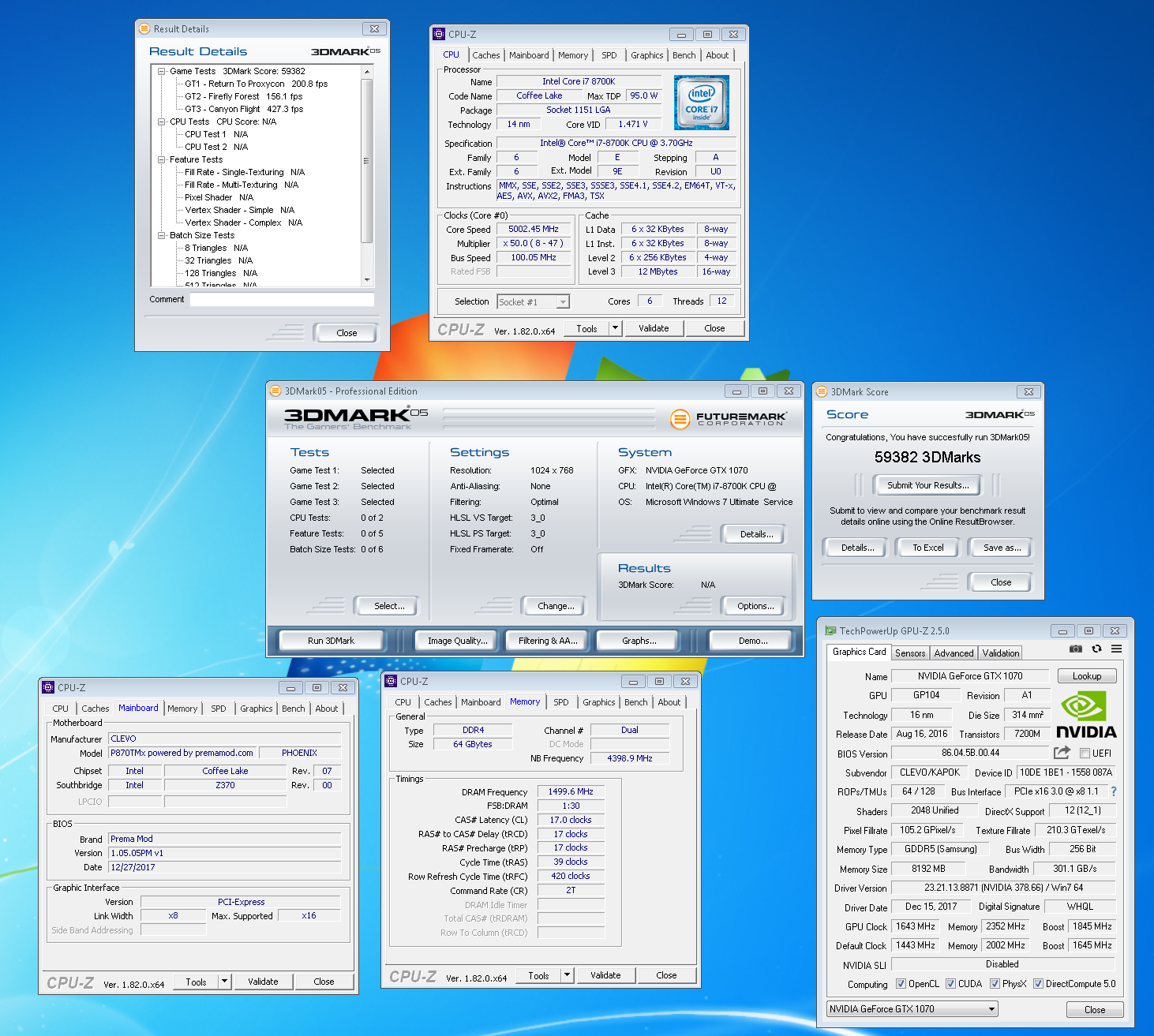Image resolution: width=1154 pixels, height=1036 pixels.
Task: Switch to the Sensors tab in GPU-Z
Action: (x=909, y=653)
